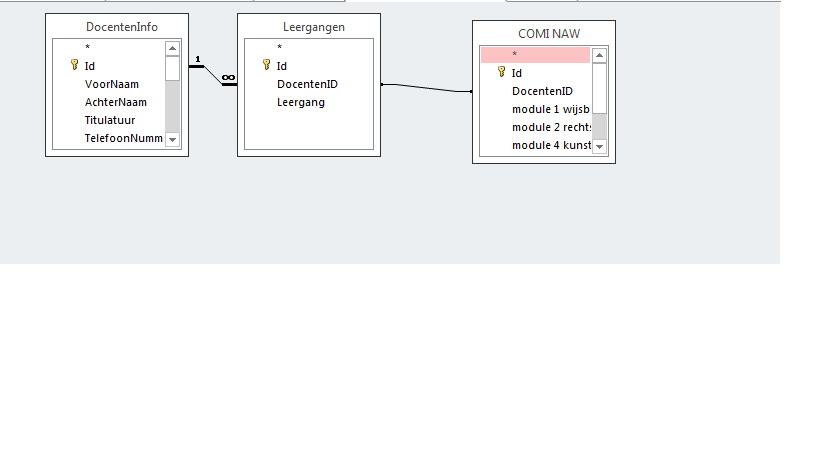Click COMI NAW scrollbar down arrow

600,147
